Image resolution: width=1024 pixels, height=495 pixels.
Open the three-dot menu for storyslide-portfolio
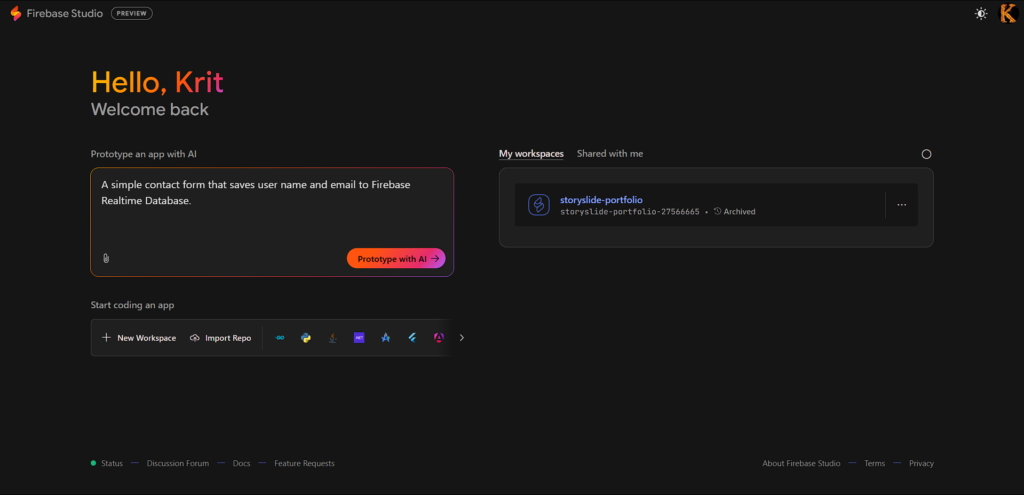901,204
